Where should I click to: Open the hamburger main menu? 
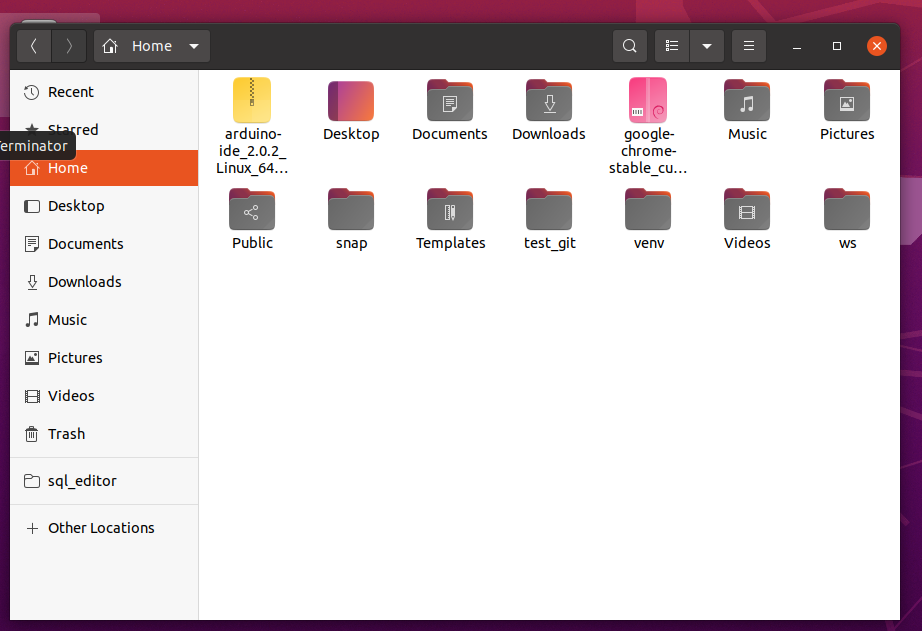coord(749,46)
